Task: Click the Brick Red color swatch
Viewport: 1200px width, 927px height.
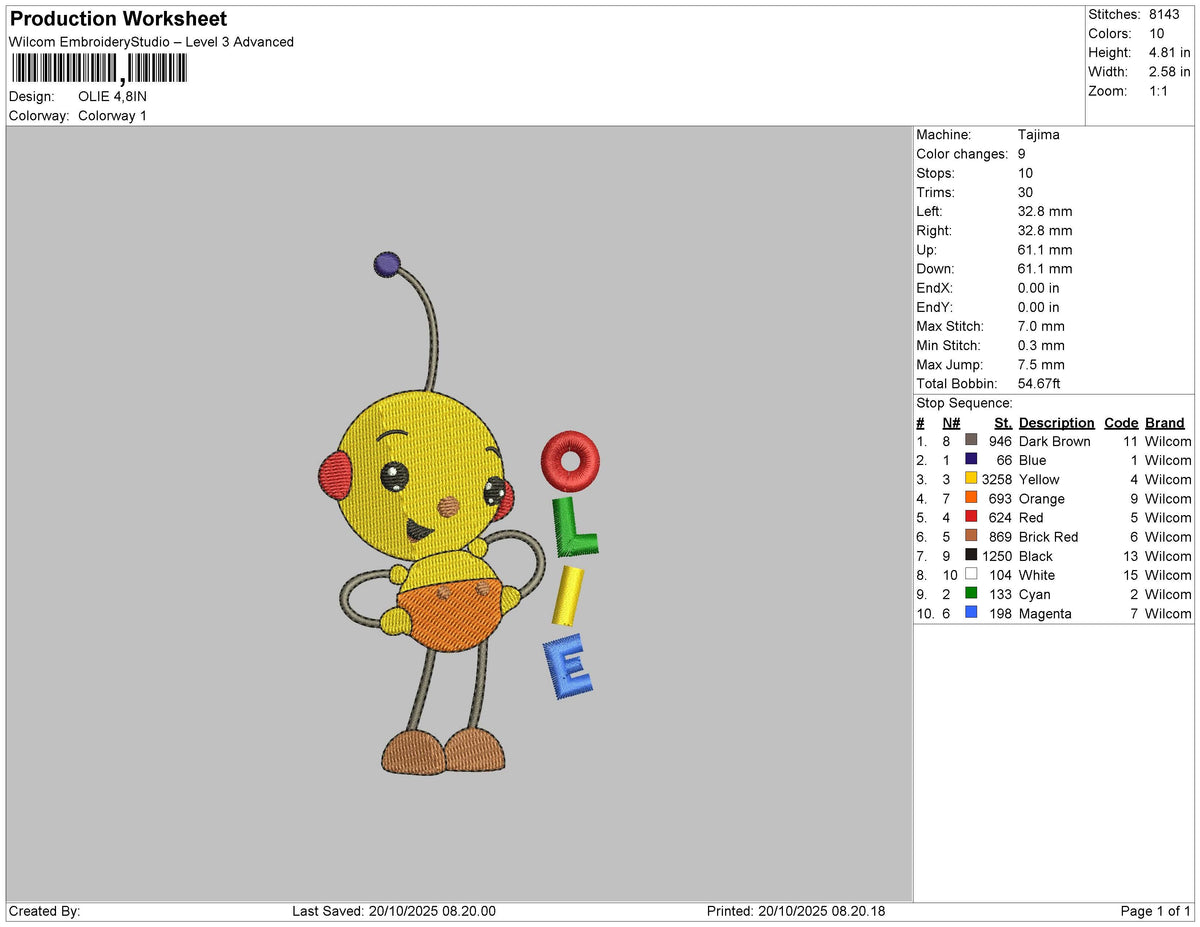Action: pyautogui.click(x=971, y=536)
